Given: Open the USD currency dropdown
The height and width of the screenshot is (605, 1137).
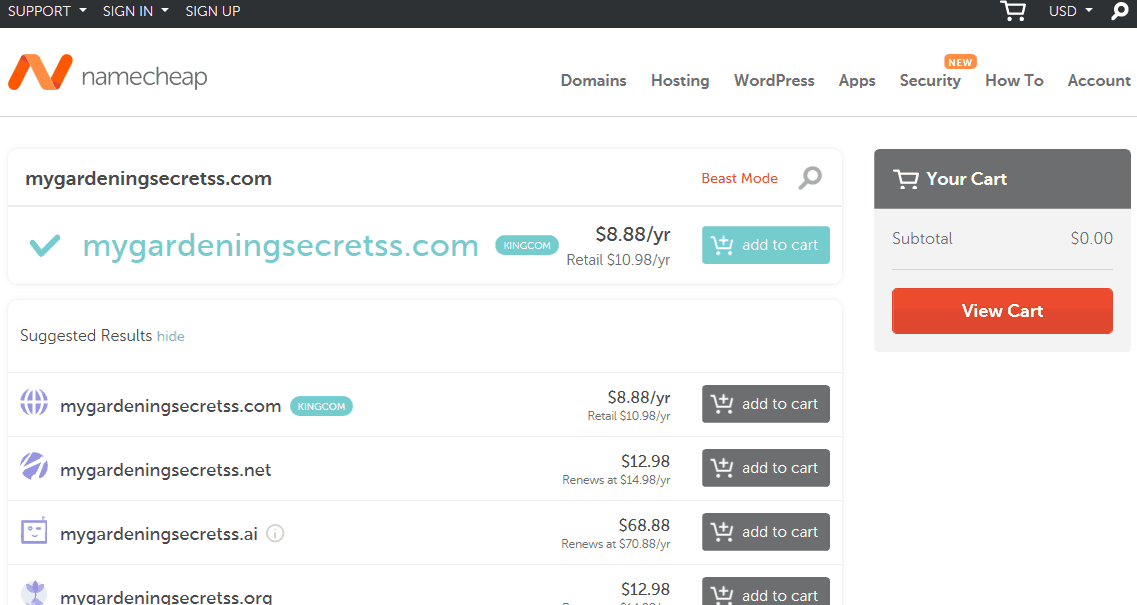Looking at the screenshot, I should tap(1070, 11).
